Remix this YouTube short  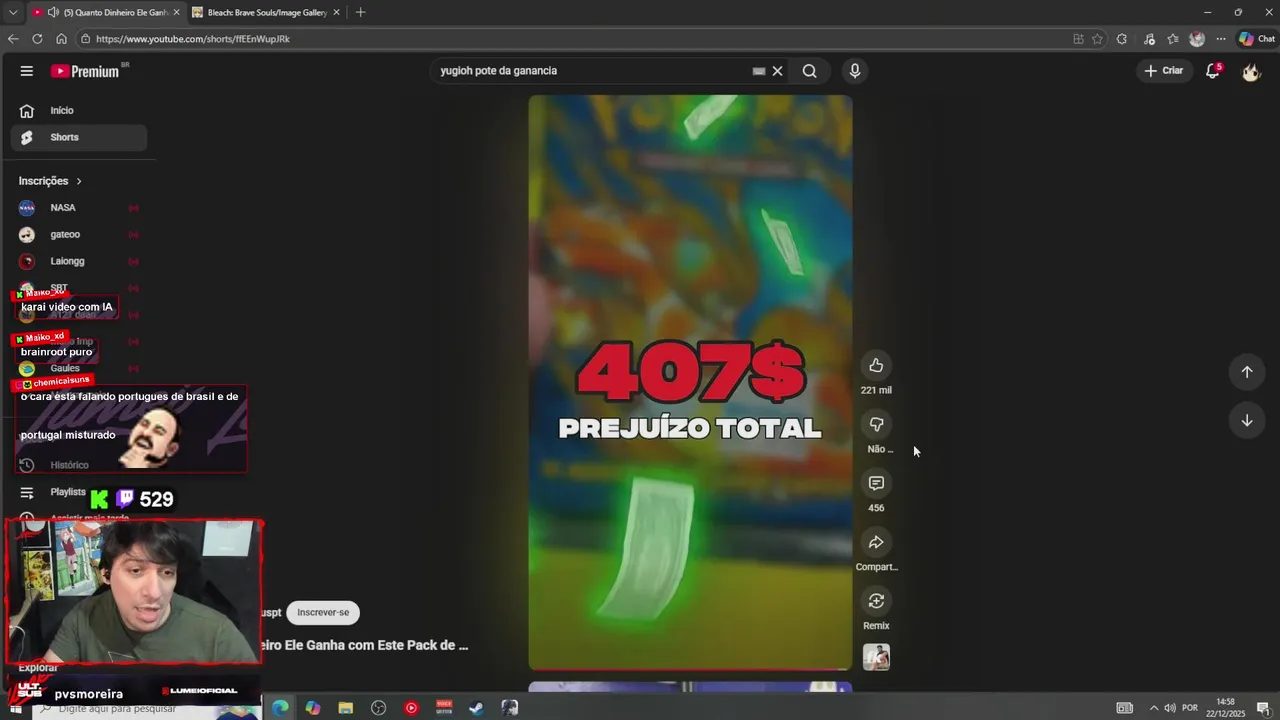876,601
